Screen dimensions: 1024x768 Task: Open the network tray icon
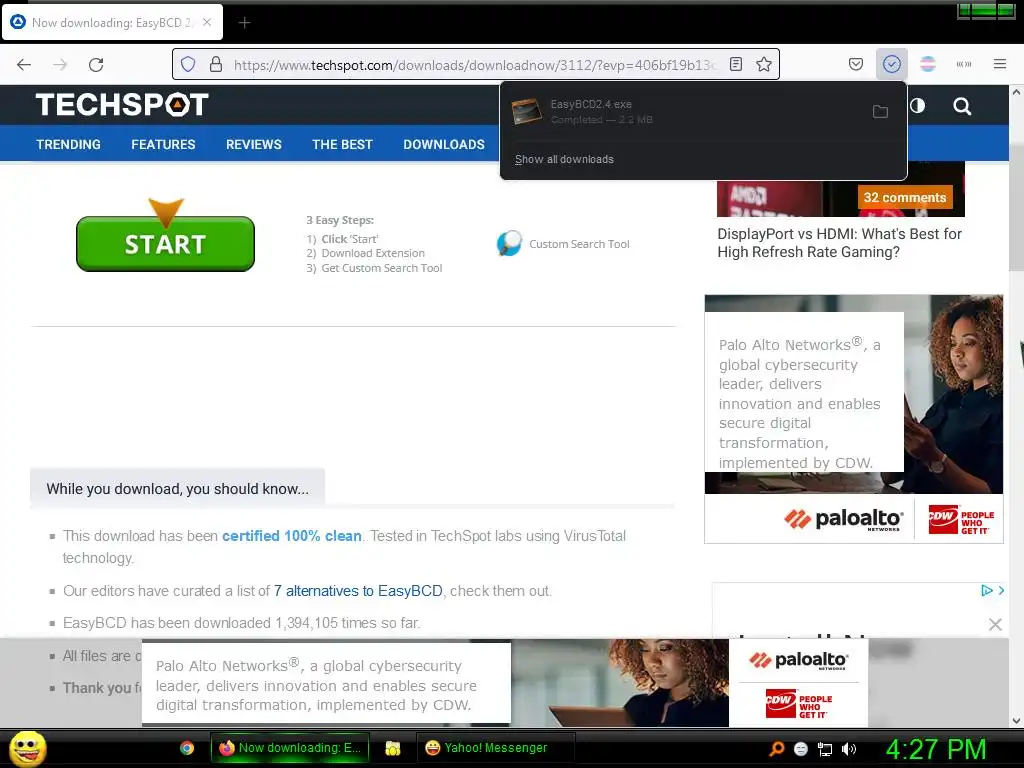[825, 749]
